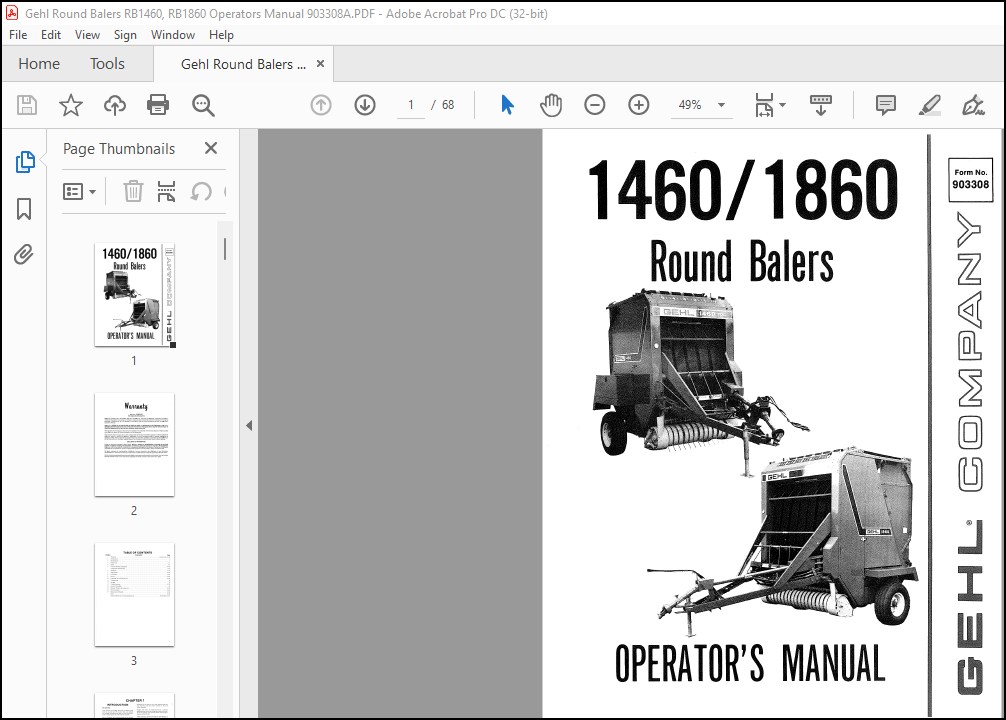Open the Sign menu
Image resolution: width=1006 pixels, height=720 pixels.
(x=125, y=35)
